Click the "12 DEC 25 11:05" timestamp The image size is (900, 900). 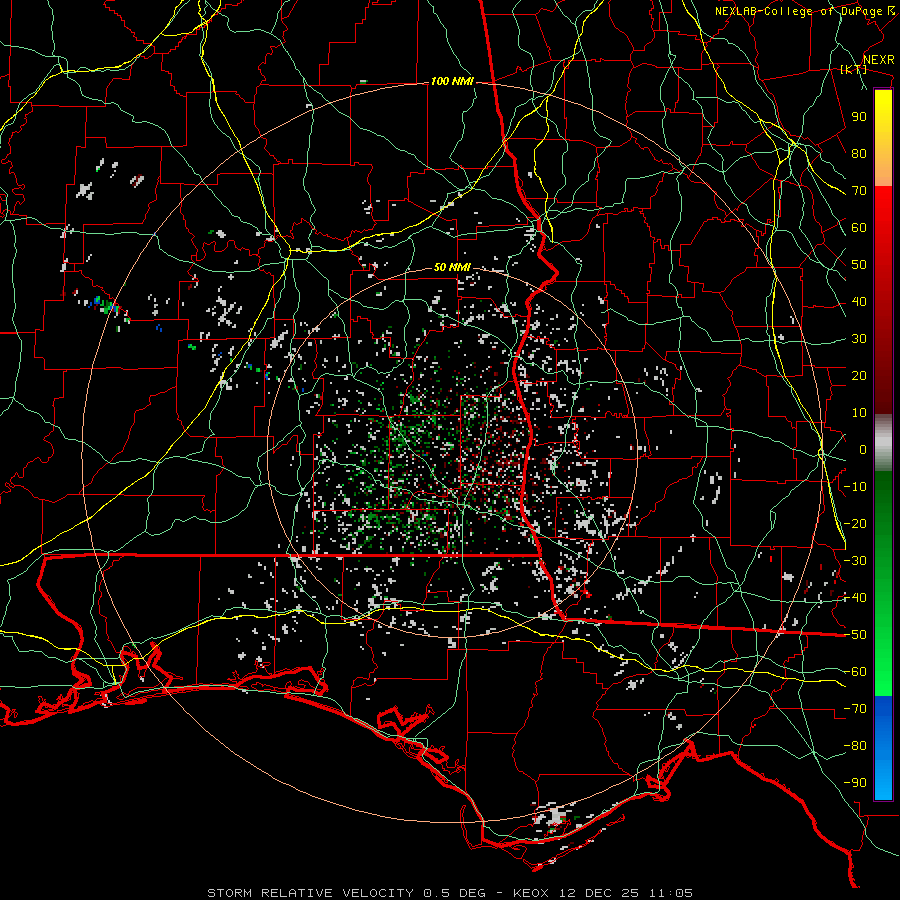625,893
